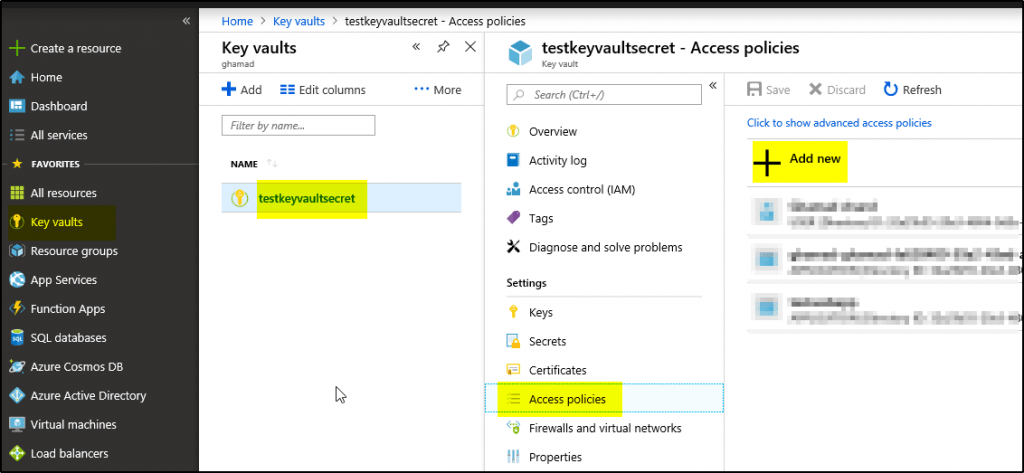
Task: Open the Dashboard icon in sidebar
Action: coord(16,106)
